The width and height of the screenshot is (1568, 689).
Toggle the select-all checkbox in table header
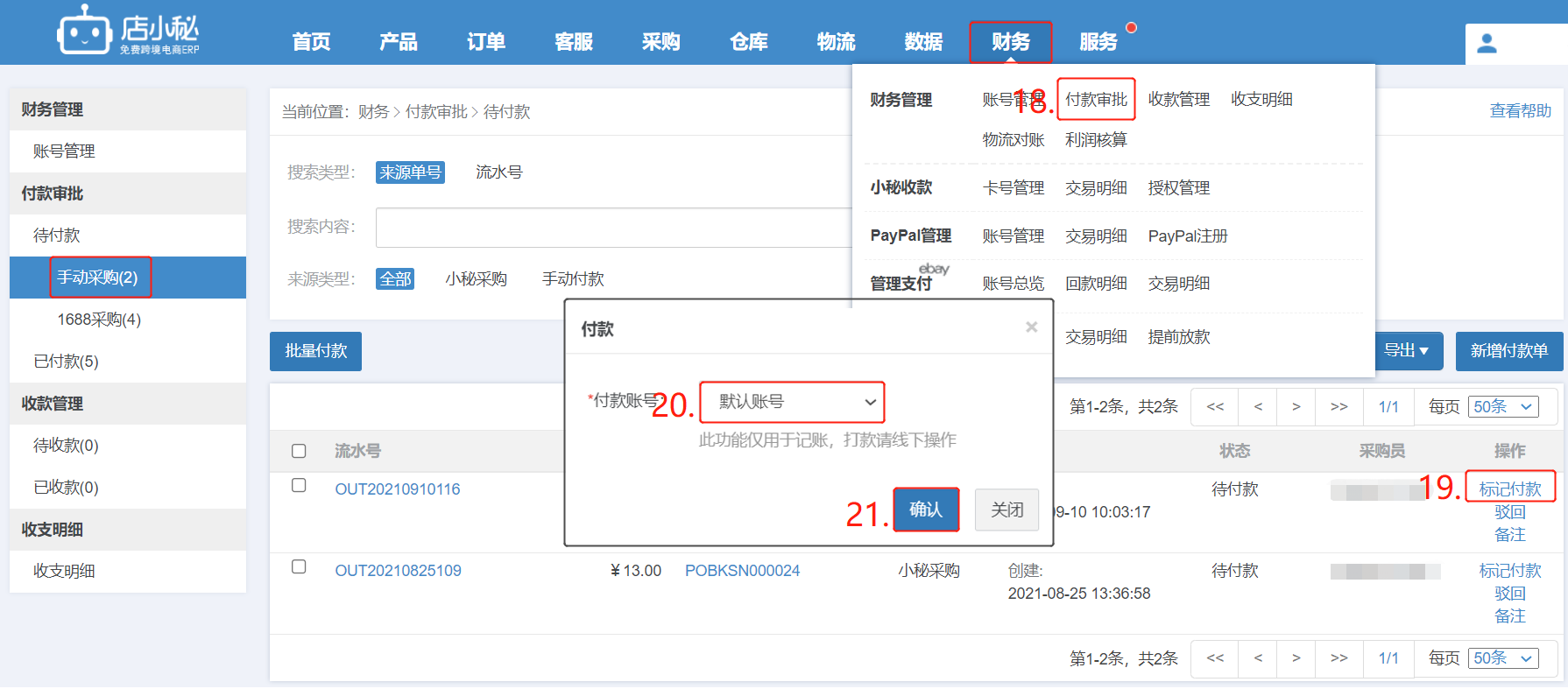(299, 451)
